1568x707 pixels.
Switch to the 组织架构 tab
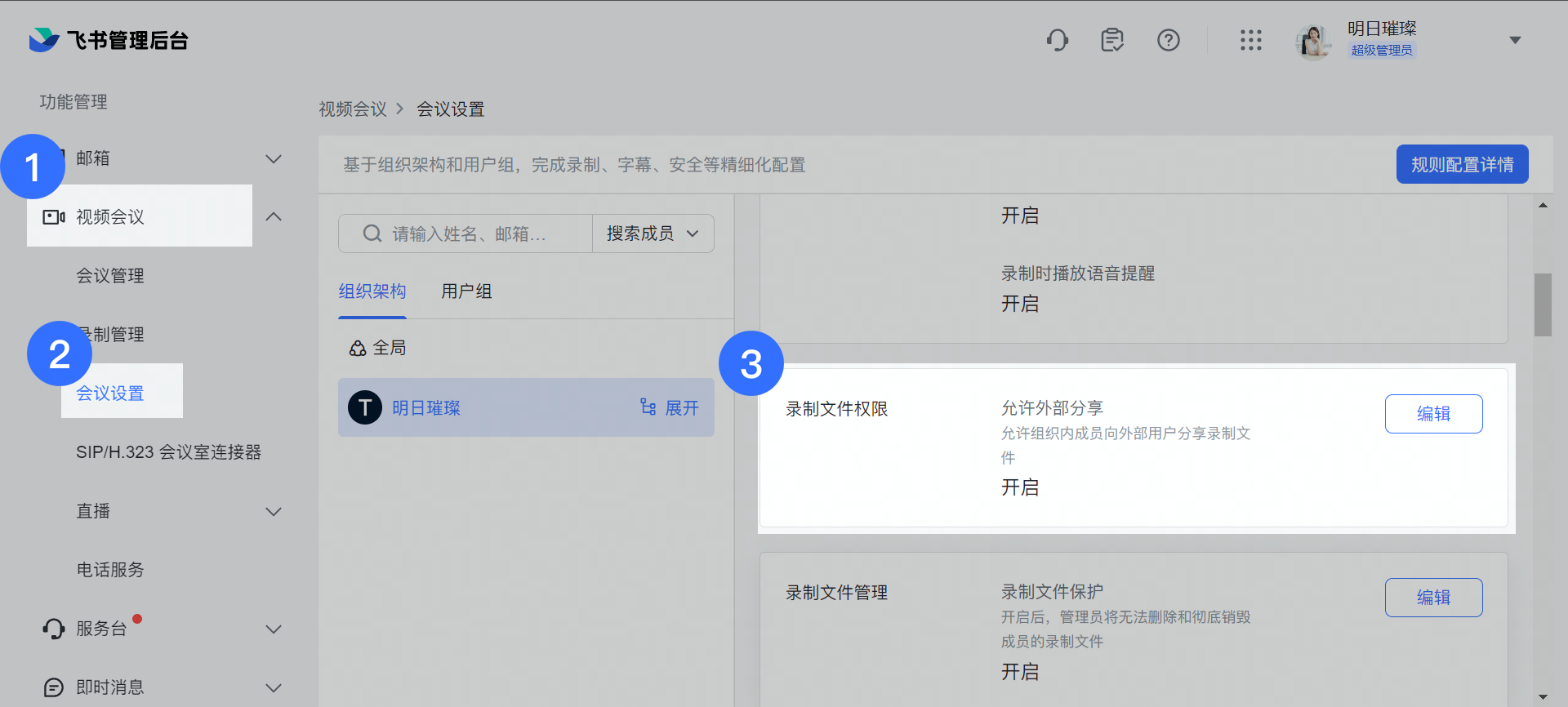372,291
